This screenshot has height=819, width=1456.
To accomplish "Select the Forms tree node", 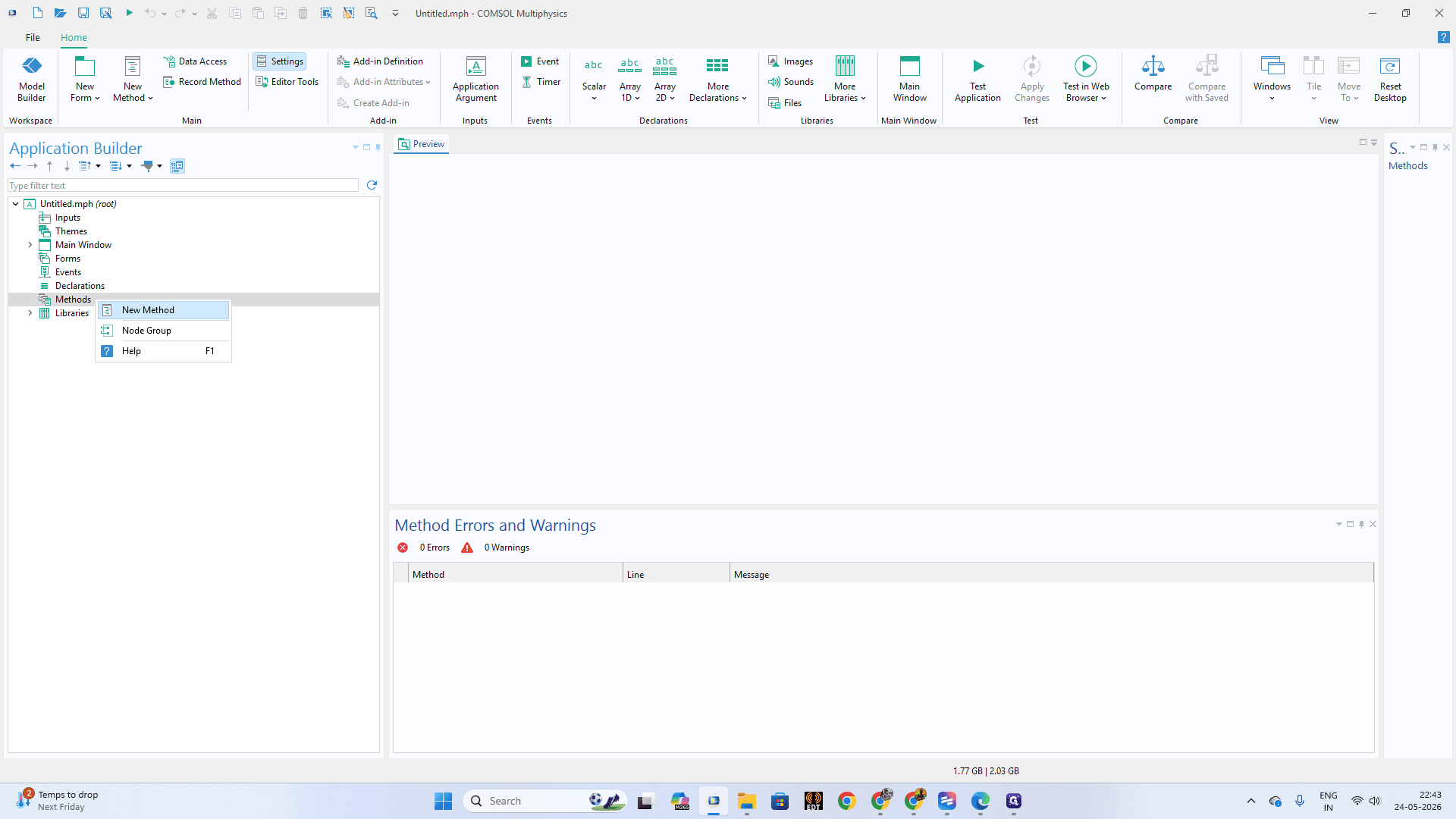I will pyautogui.click(x=67, y=259).
